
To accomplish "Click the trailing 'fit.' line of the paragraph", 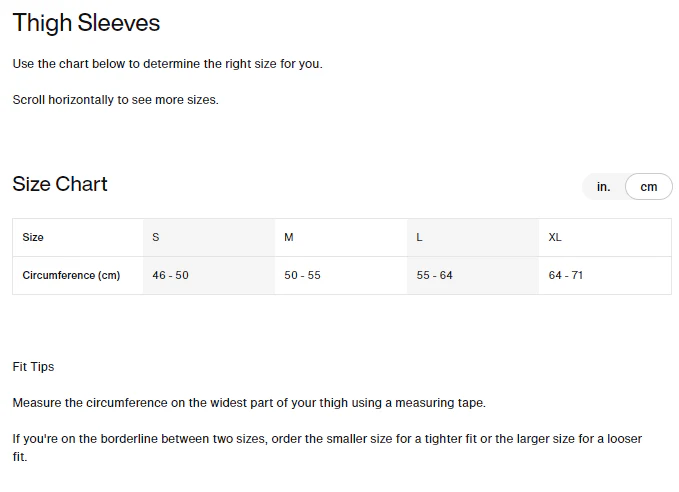I will [20, 457].
